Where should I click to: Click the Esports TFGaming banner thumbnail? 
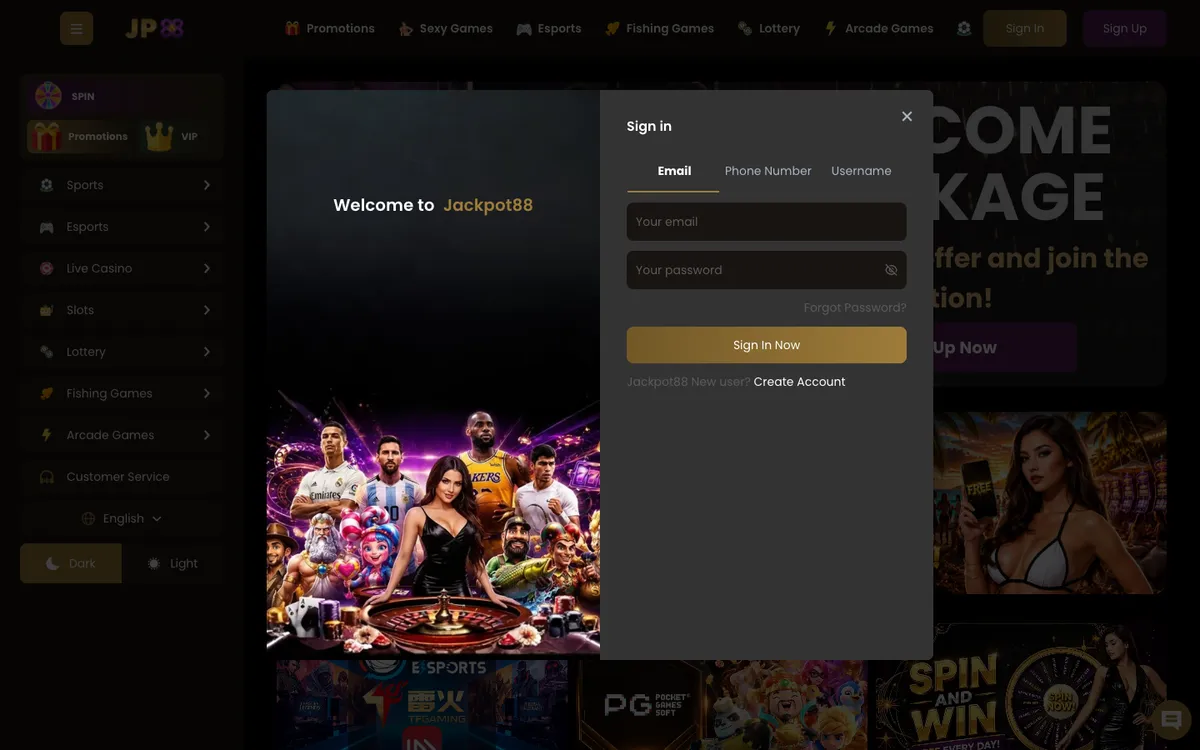[422, 705]
